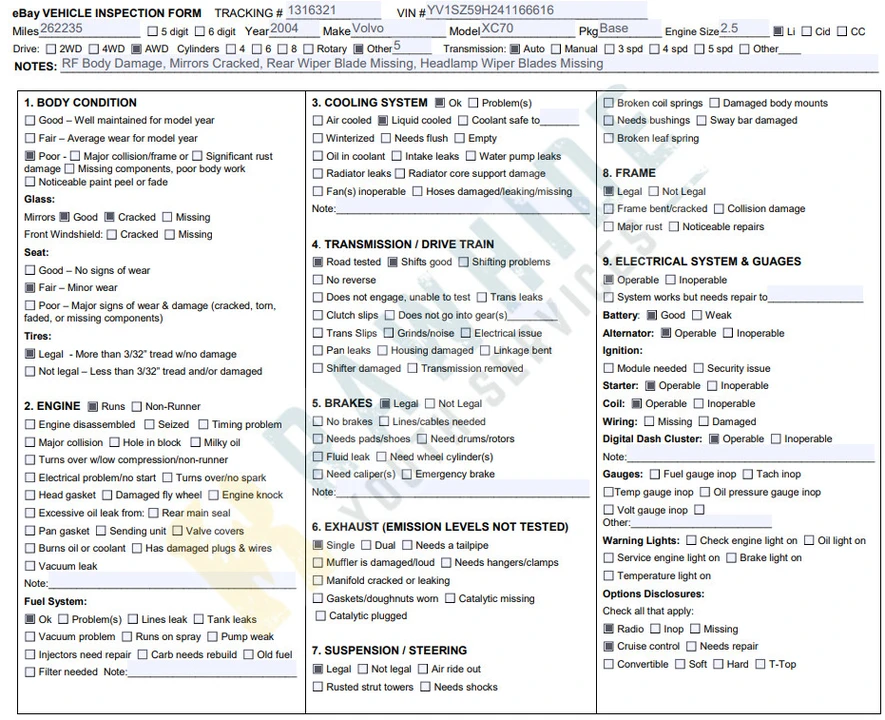Click the Year field showing 2004
Viewport: 885px width, 720px height.
coord(295,29)
